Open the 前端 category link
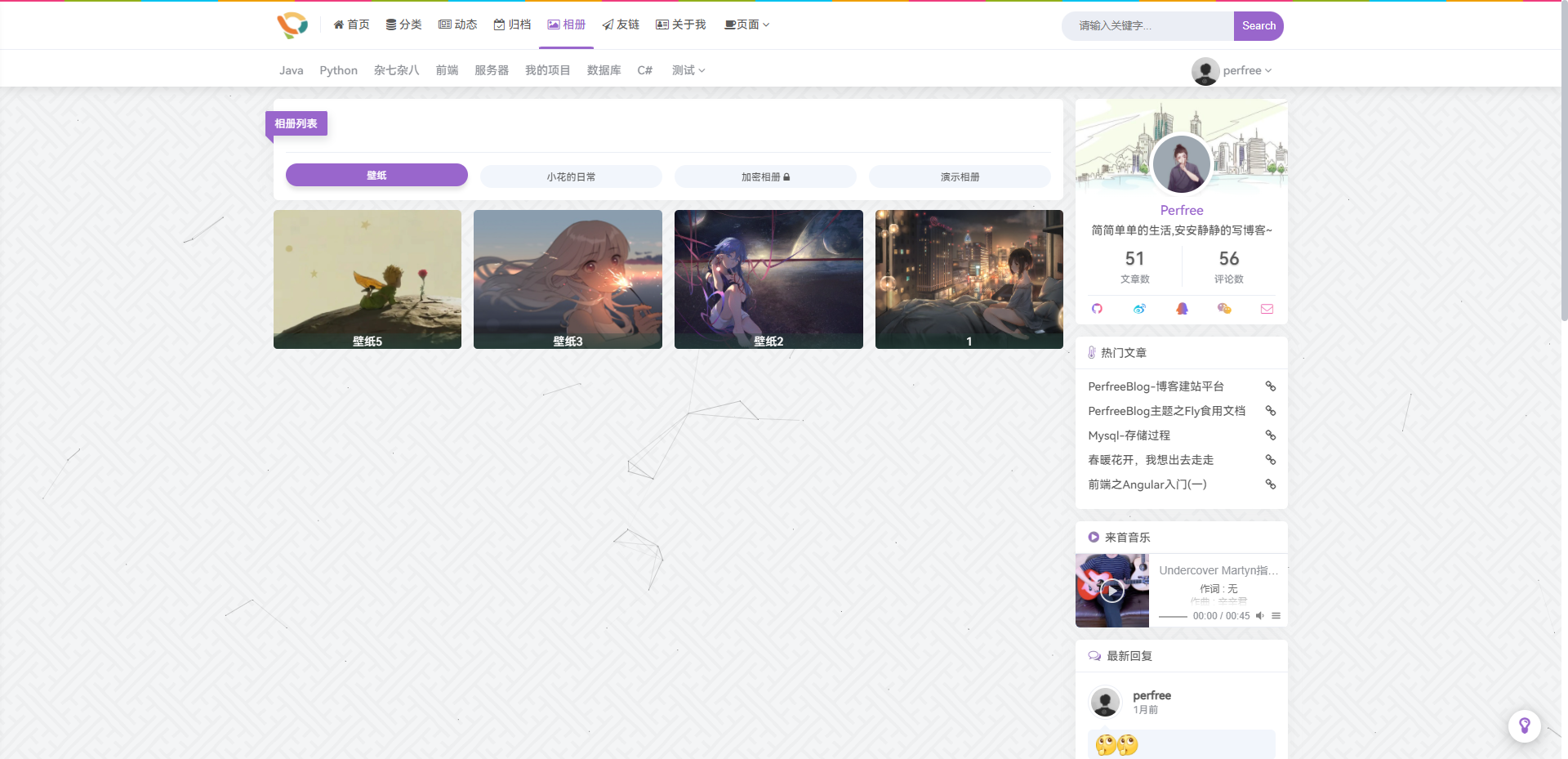This screenshot has height=759, width=1568. 447,70
